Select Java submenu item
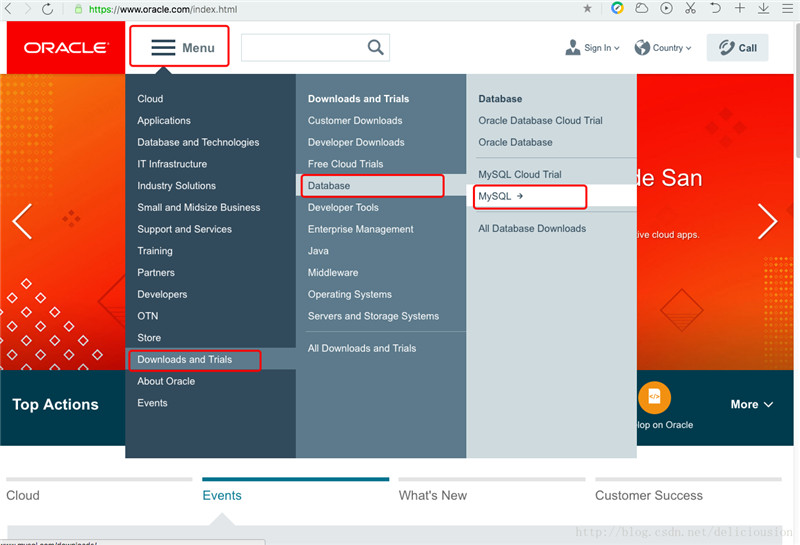The width and height of the screenshot is (800, 545). (x=318, y=251)
